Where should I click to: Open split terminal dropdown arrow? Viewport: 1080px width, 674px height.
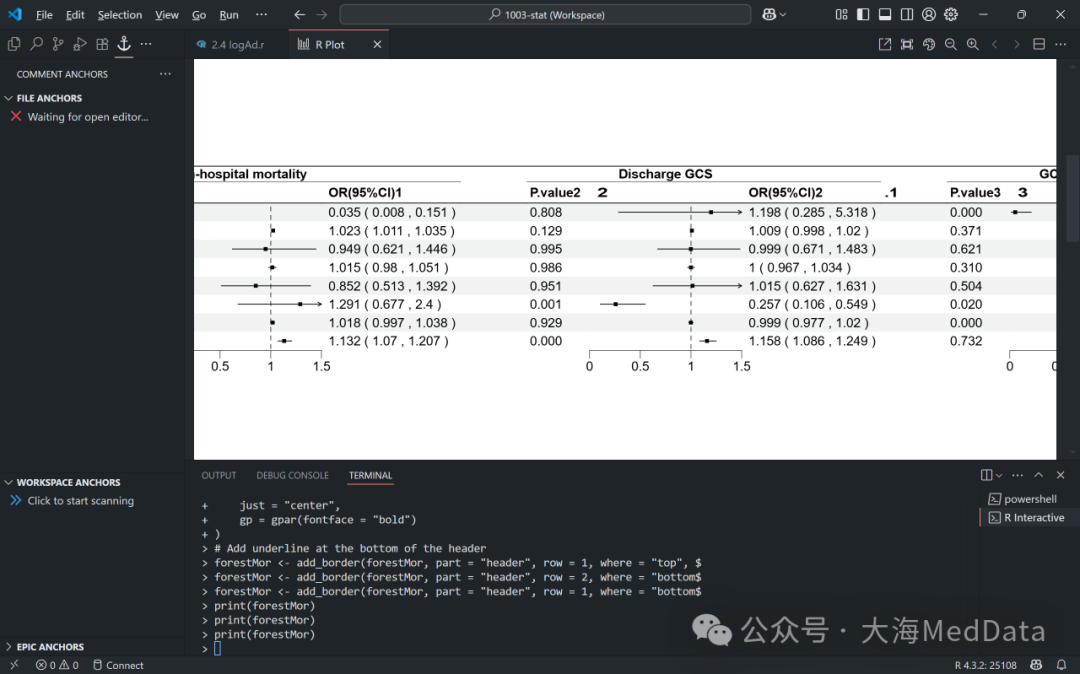999,475
